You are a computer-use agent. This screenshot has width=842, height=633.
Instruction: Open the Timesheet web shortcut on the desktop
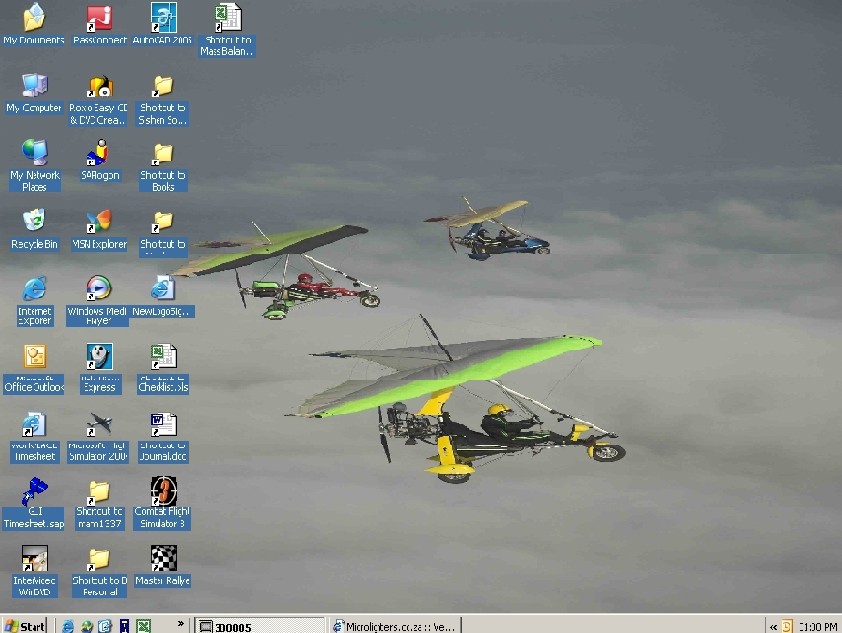[x=34, y=438]
